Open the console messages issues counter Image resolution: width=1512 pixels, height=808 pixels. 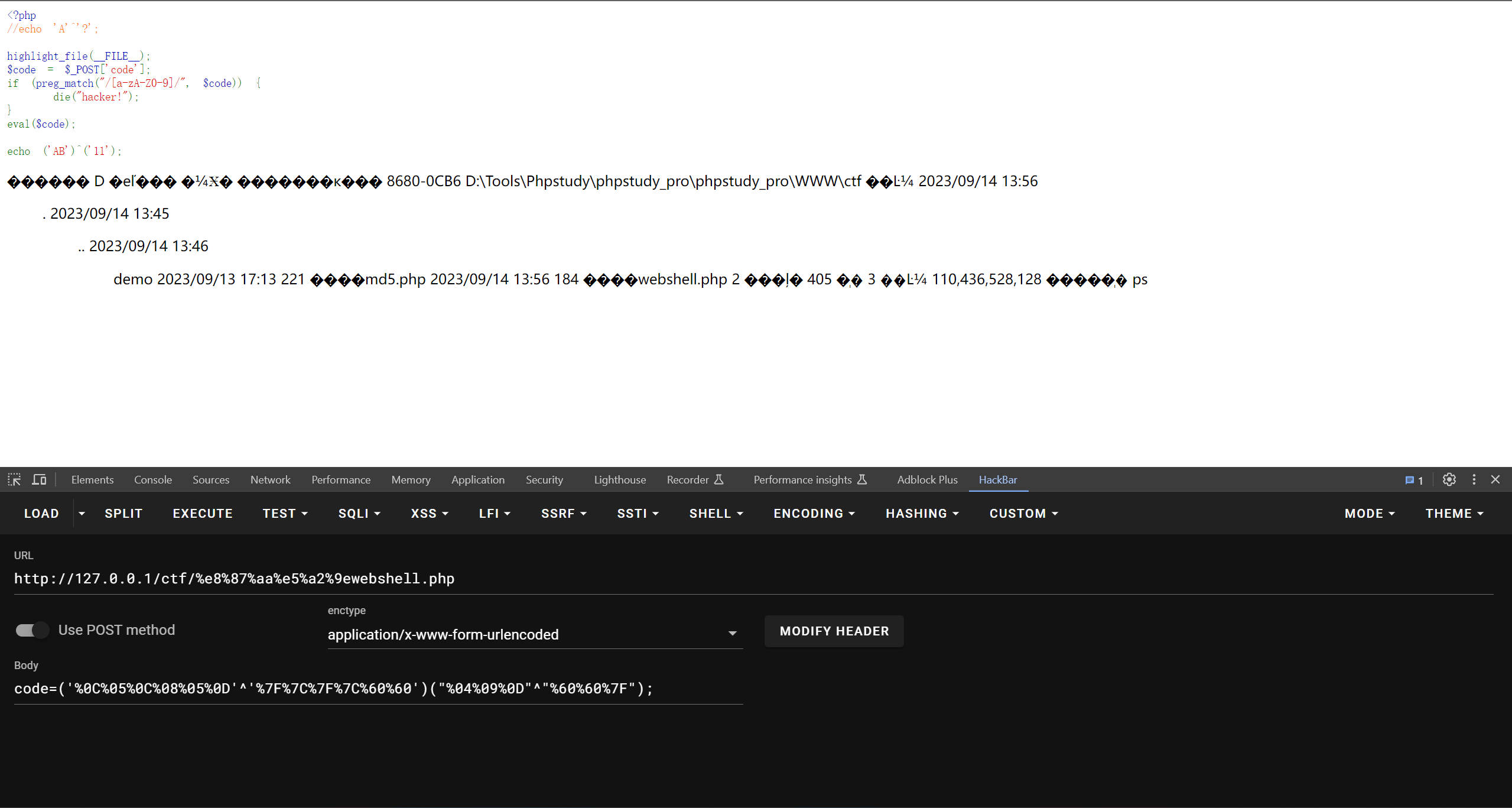tap(1414, 480)
